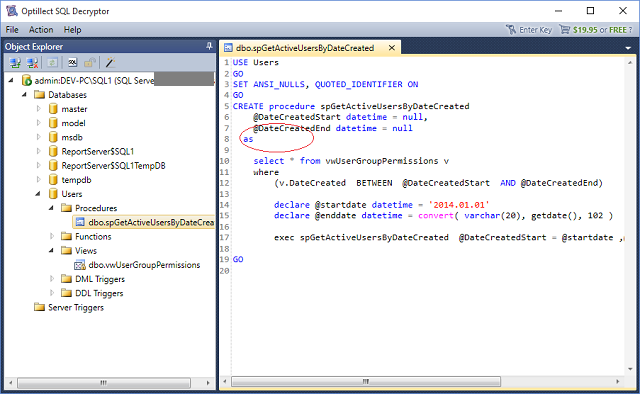The image size is (640, 394).
Task: Open the File menu
Action: tap(12, 29)
